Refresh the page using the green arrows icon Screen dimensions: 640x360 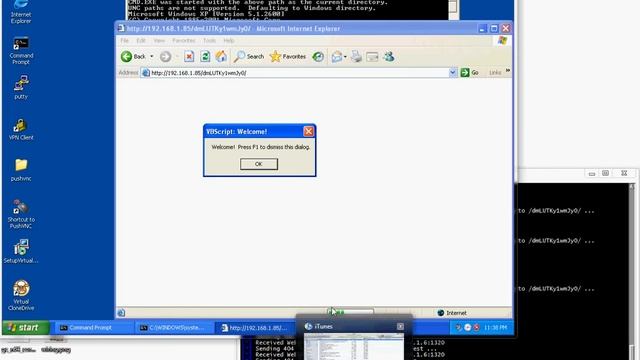click(205, 56)
